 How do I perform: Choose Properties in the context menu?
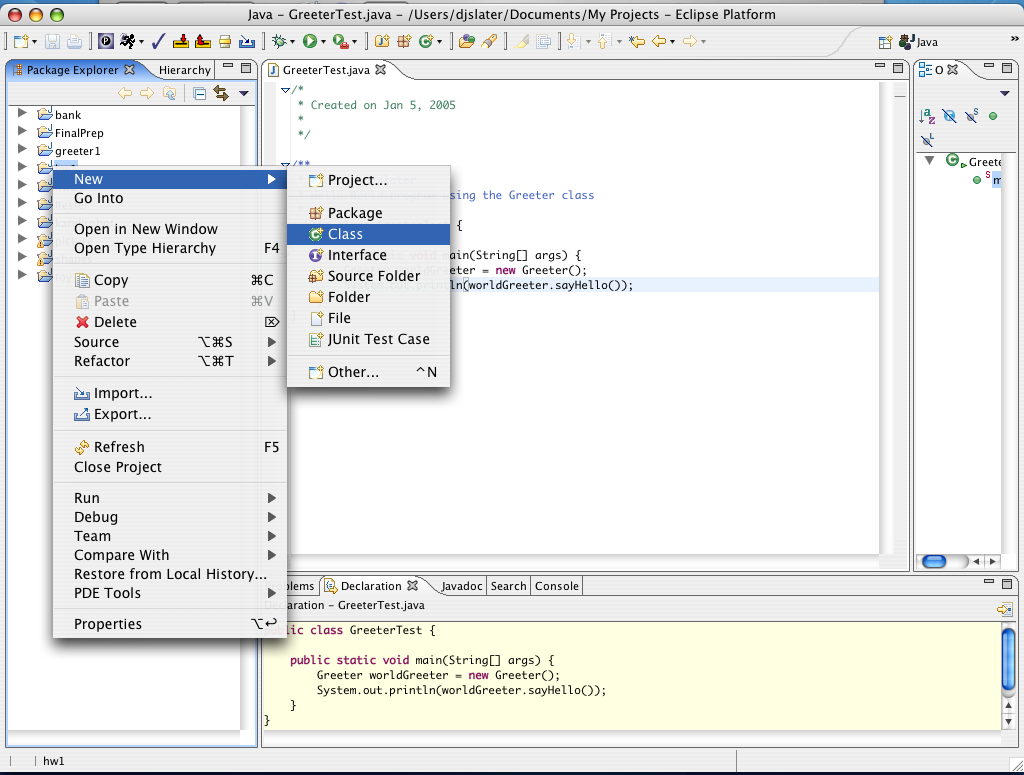pos(108,624)
